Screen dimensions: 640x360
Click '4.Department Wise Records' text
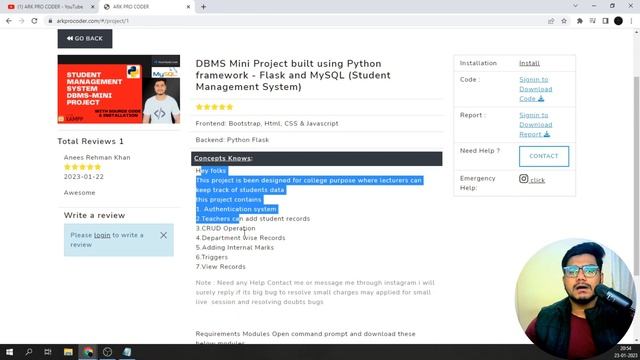(x=240, y=238)
